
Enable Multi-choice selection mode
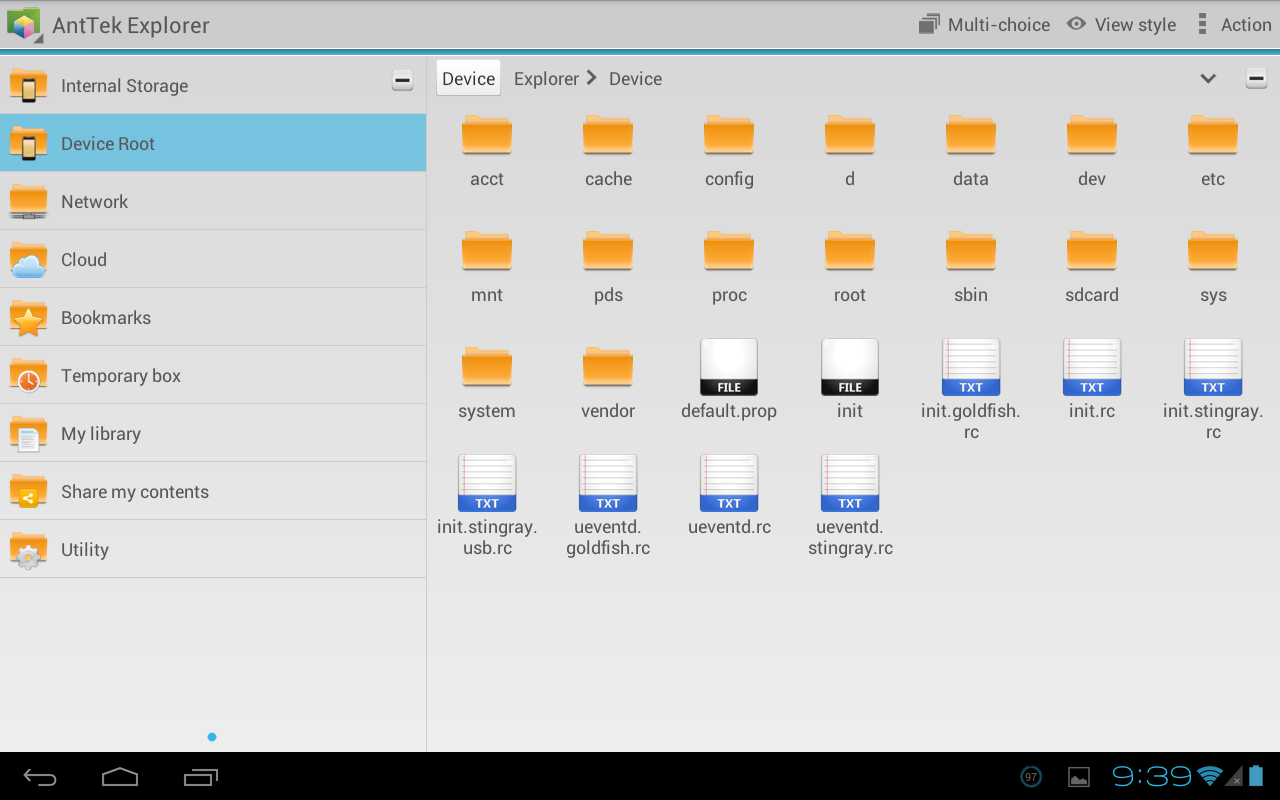point(984,24)
